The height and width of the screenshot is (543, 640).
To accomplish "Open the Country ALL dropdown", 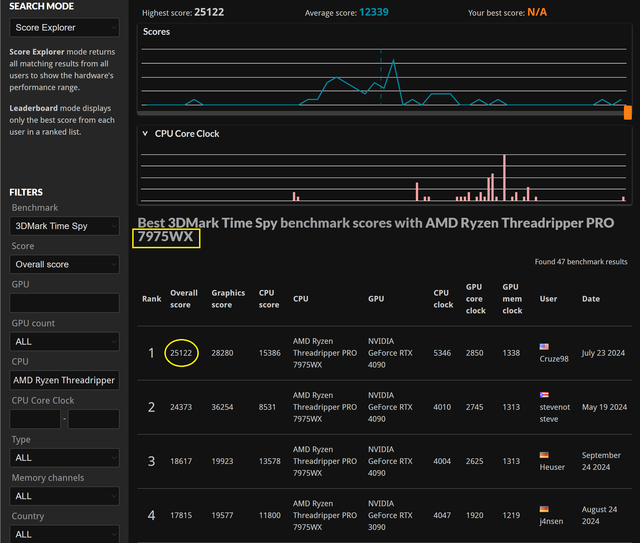I will (x=64, y=534).
